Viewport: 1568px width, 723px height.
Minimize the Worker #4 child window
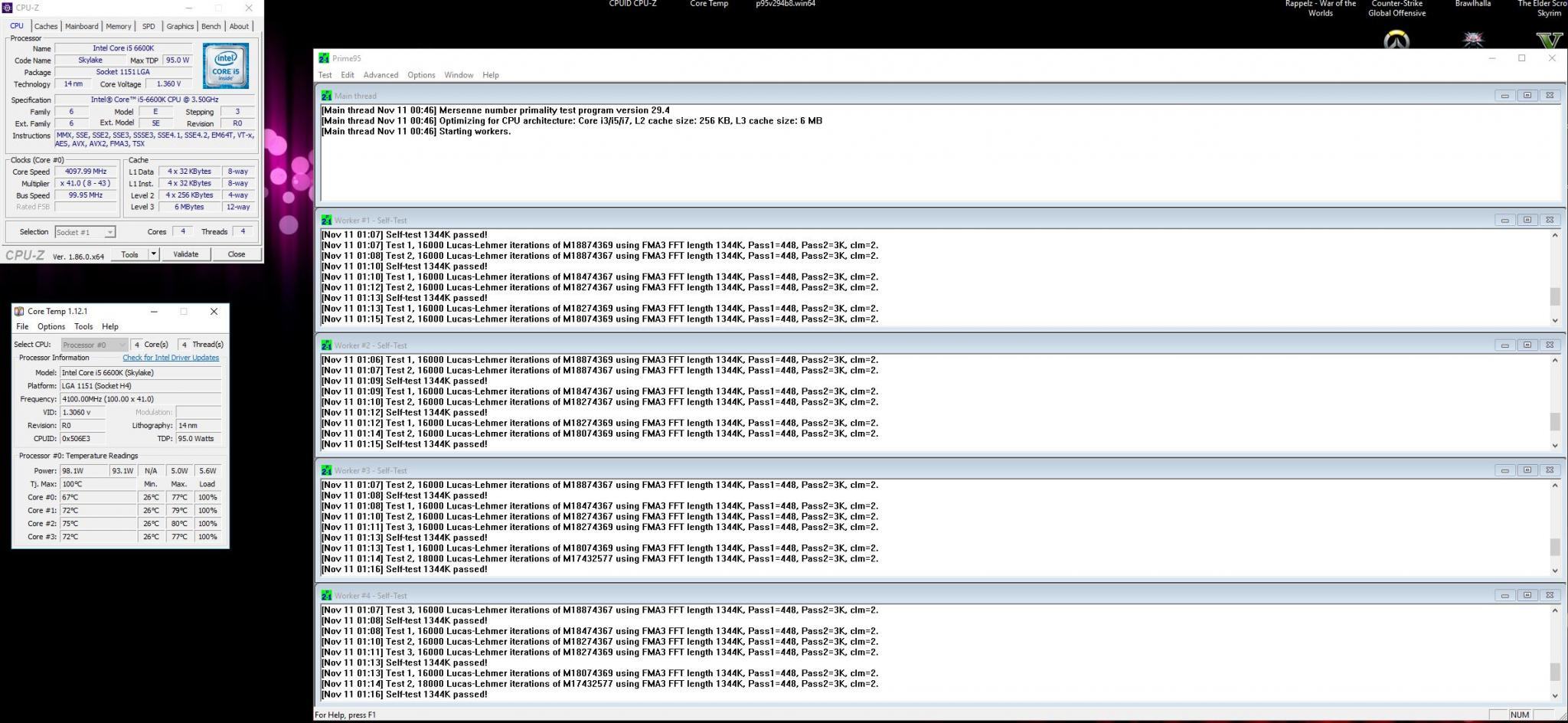coord(1504,595)
